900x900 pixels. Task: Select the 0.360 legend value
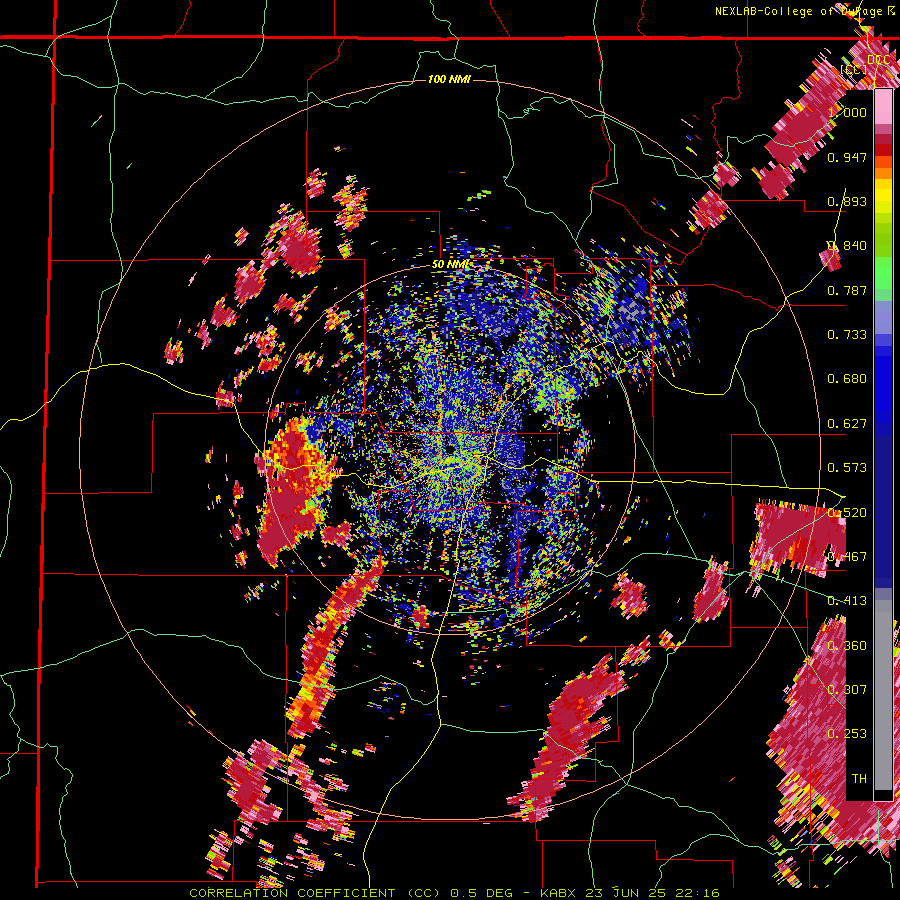847,646
